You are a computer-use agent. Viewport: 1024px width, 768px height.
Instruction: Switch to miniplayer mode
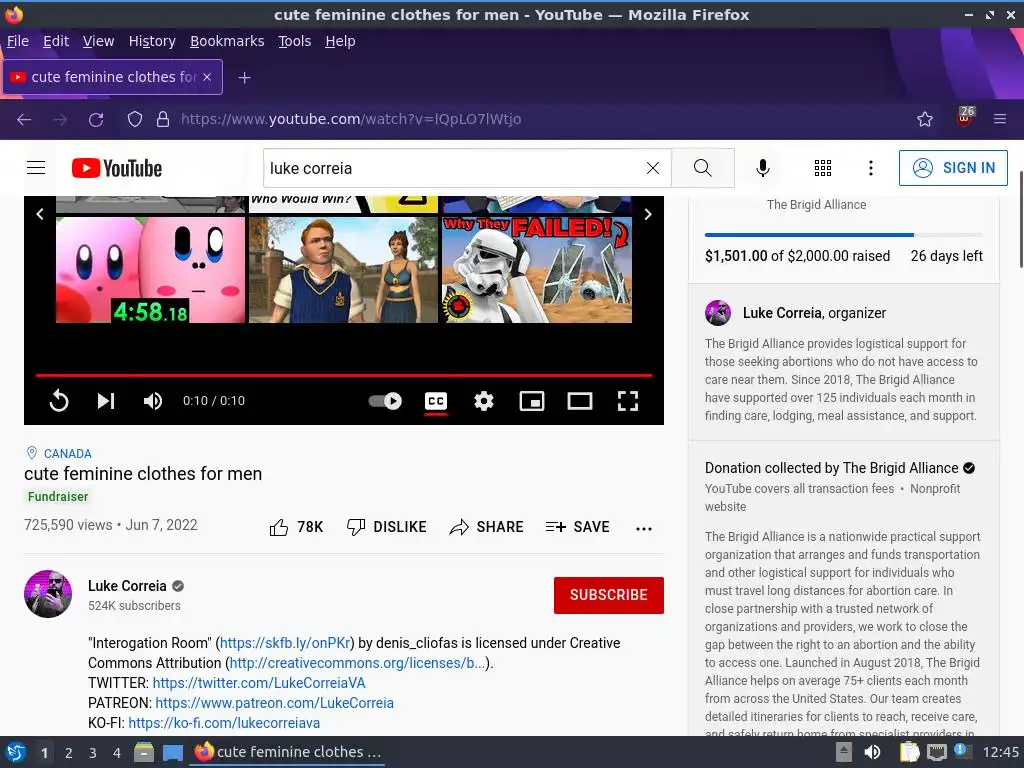532,400
